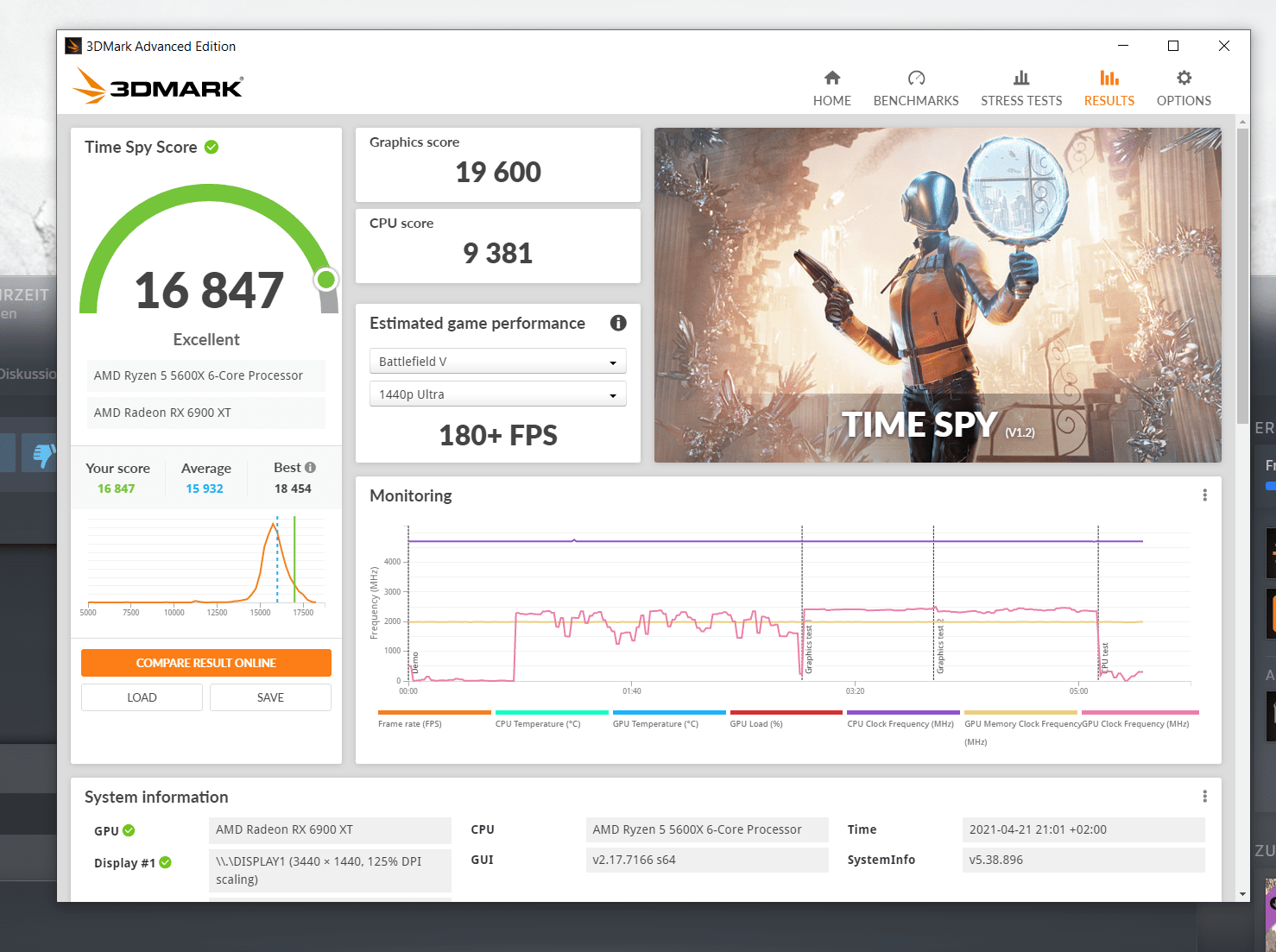Click the LOAD button
The width and height of the screenshot is (1276, 952).
pyautogui.click(x=142, y=697)
